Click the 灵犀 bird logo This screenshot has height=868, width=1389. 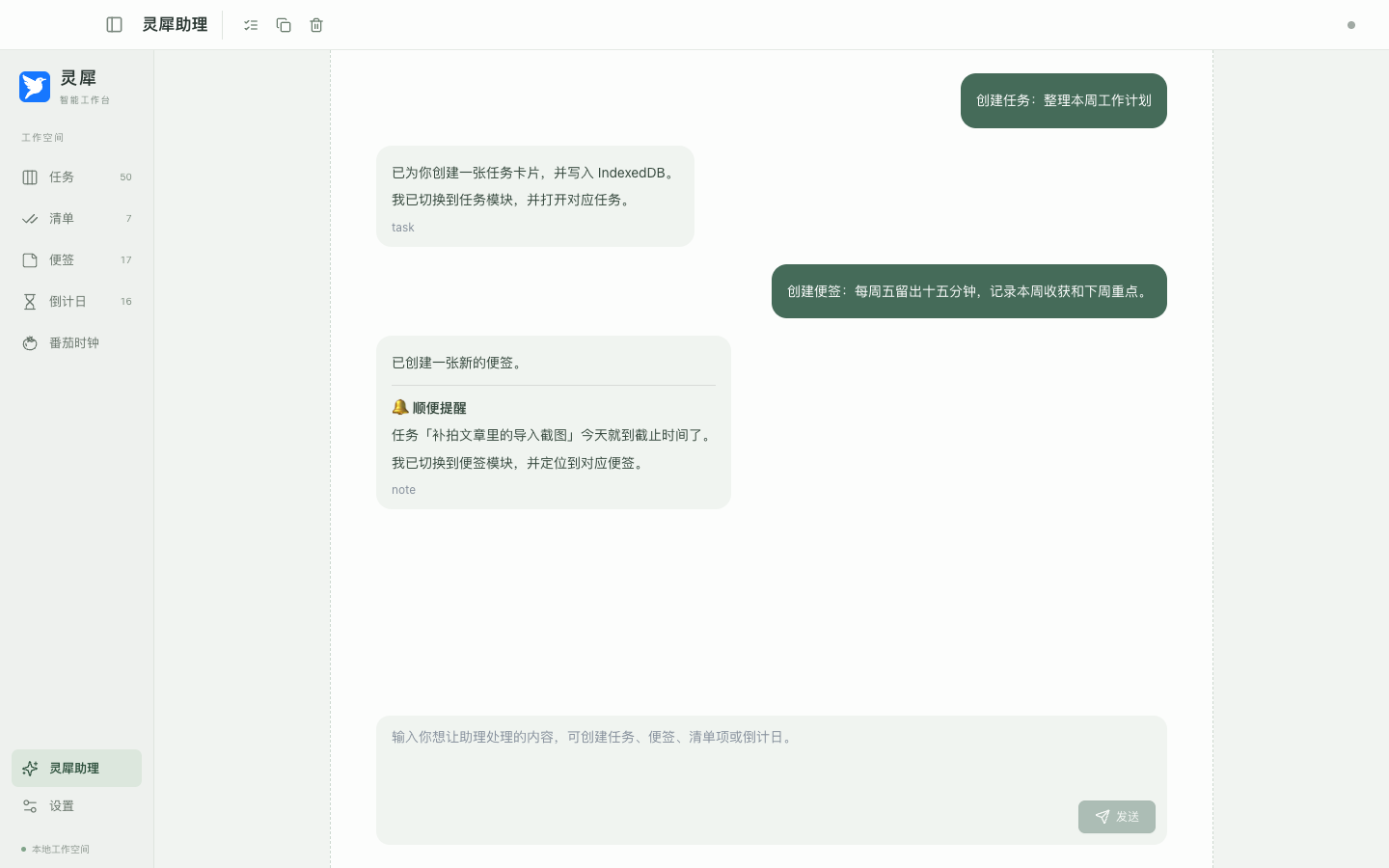pyautogui.click(x=35, y=87)
